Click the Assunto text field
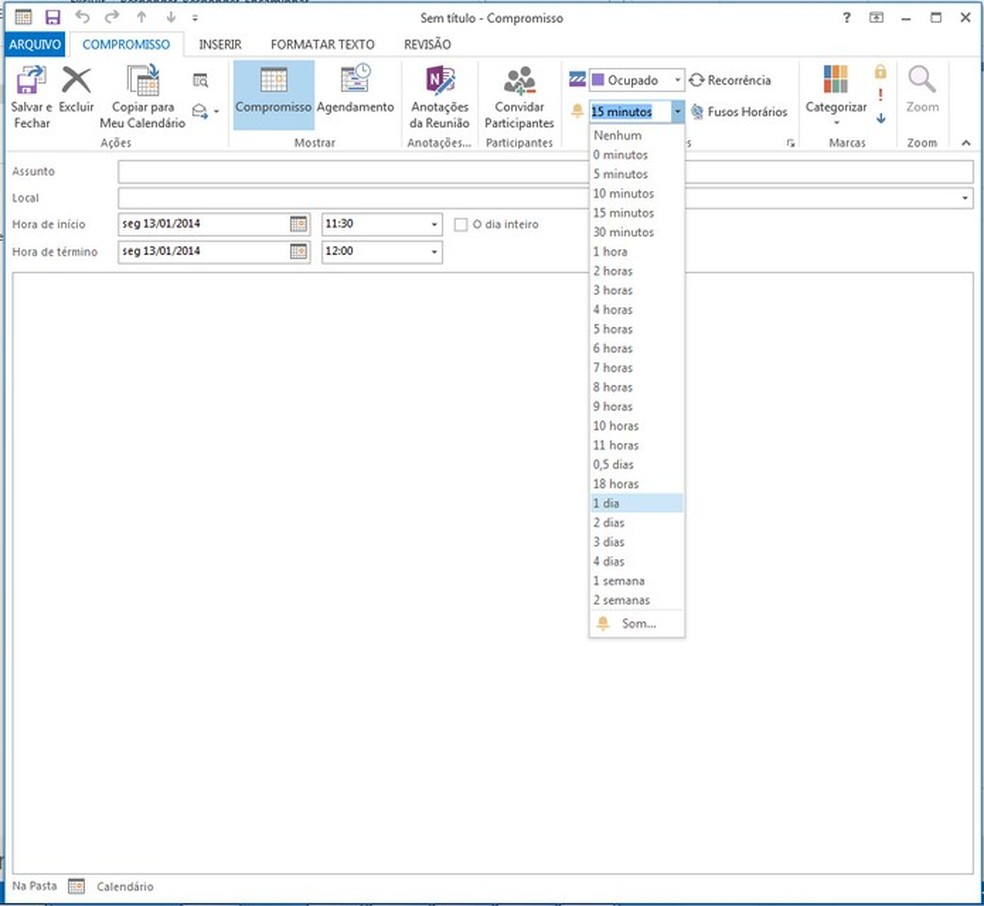 [x=545, y=172]
